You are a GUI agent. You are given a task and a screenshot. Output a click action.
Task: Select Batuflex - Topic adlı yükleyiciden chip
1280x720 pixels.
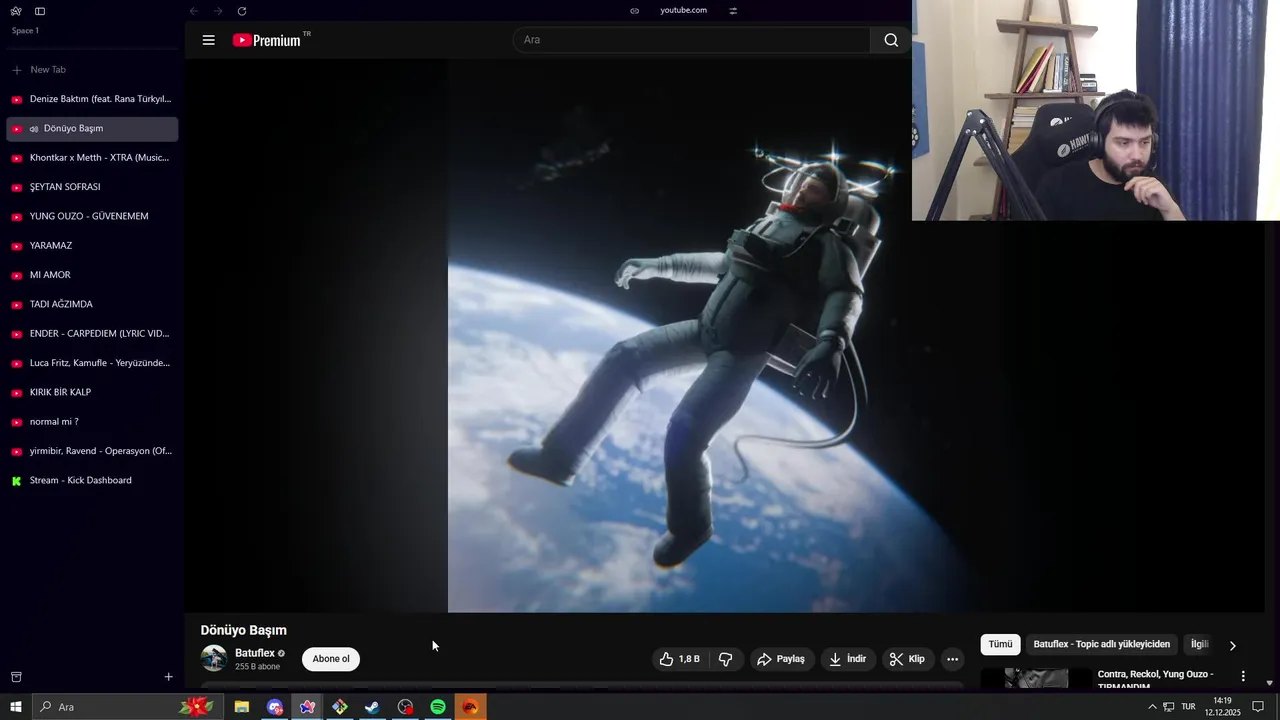(x=1101, y=645)
